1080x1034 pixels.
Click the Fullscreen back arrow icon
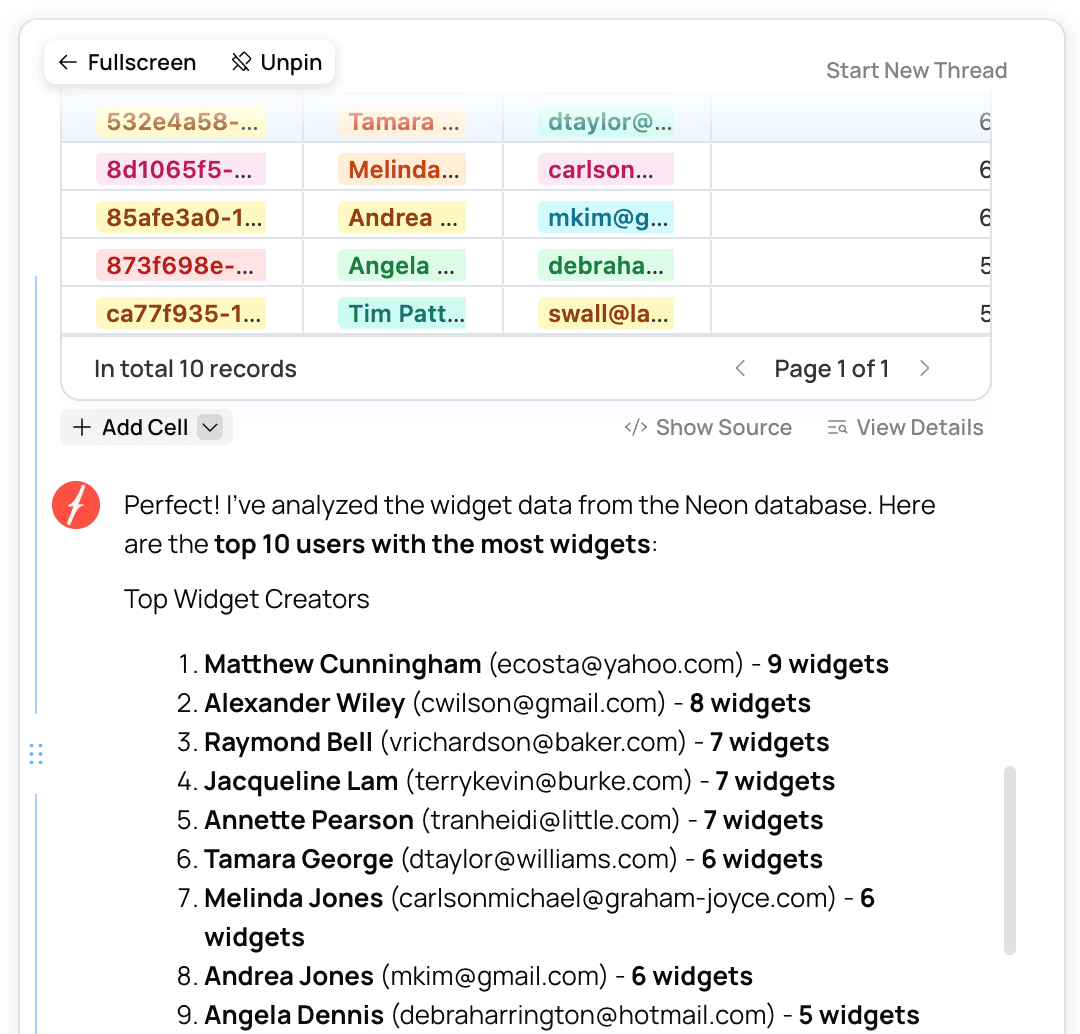click(68, 63)
